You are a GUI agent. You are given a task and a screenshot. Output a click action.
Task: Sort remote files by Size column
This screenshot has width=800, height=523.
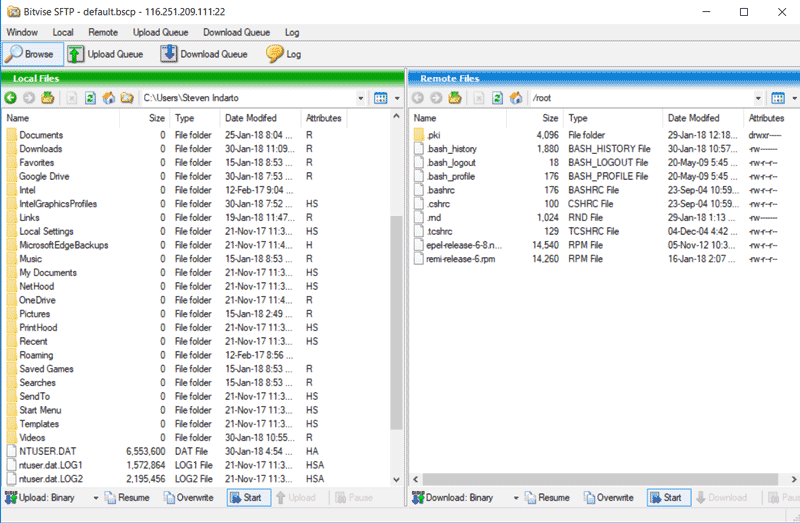(535, 118)
